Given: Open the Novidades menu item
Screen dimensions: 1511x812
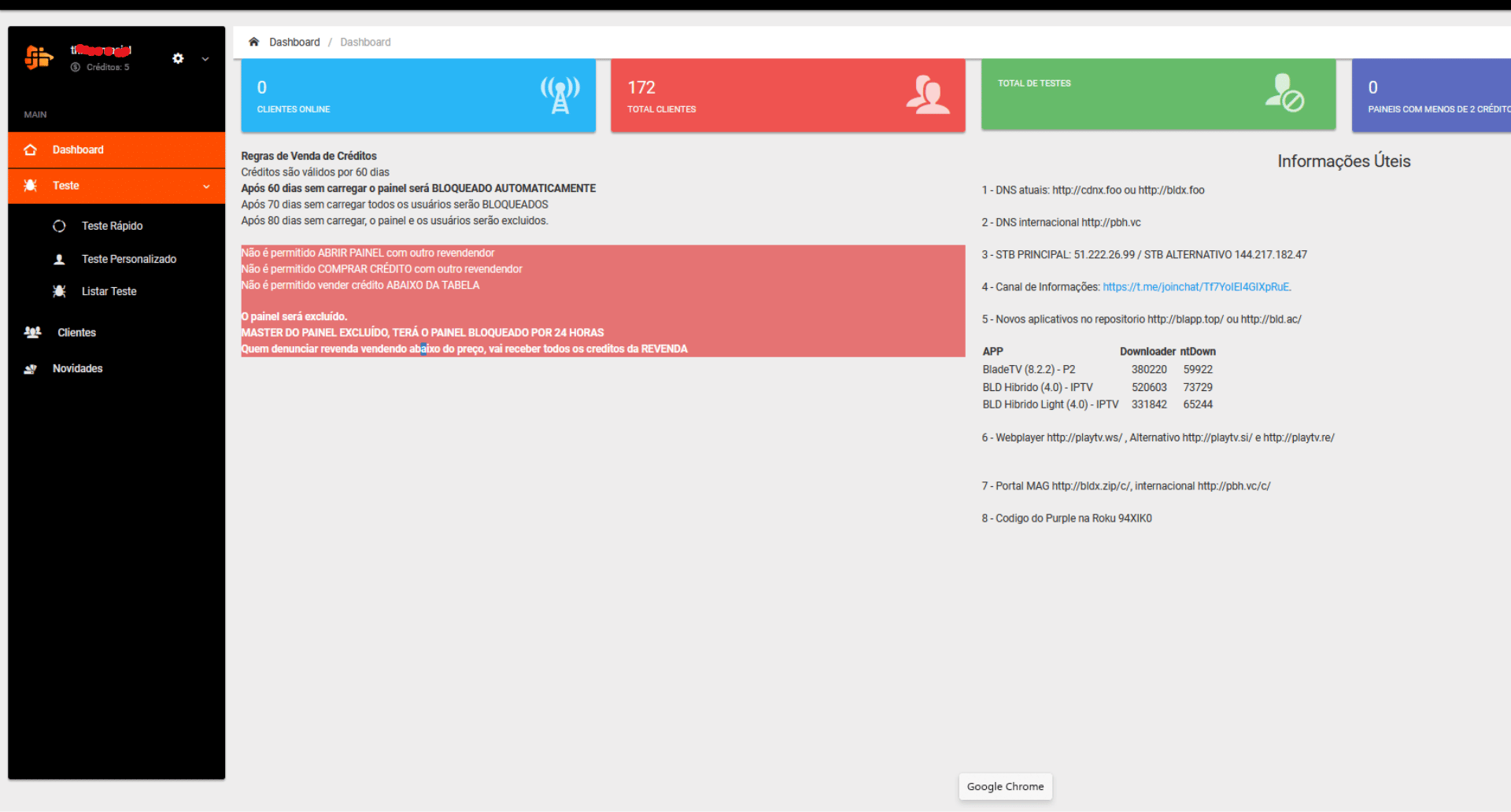Looking at the screenshot, I should coord(77,368).
